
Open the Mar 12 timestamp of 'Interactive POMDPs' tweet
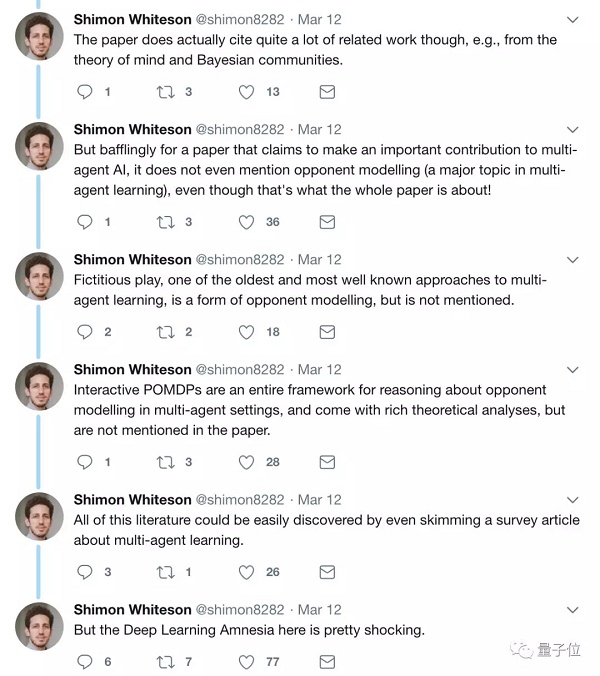point(320,370)
